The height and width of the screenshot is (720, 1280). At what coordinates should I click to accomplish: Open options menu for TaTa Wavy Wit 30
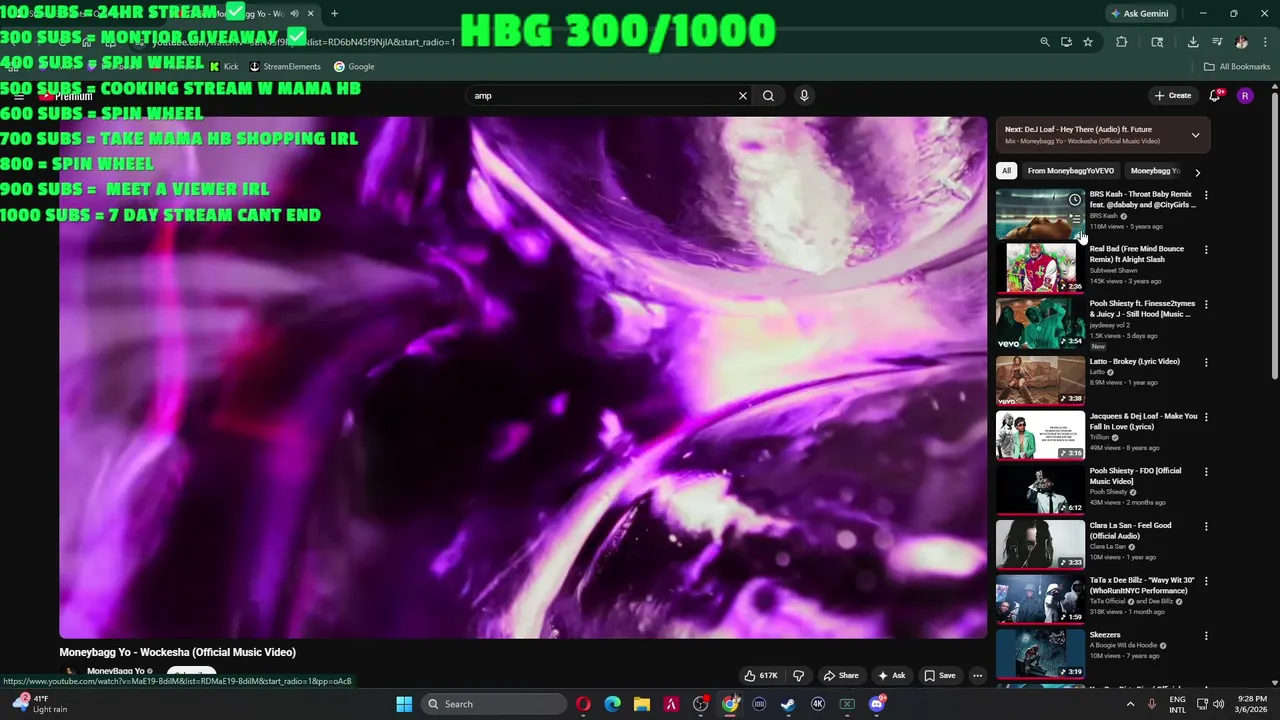[x=1206, y=581]
